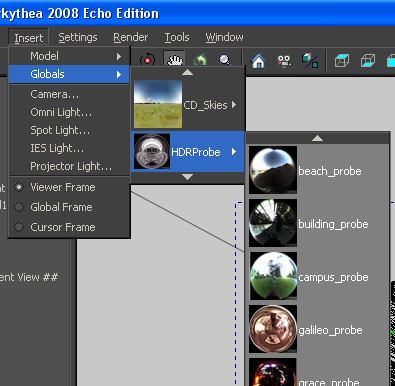Click HDRProbe list scroll-up arrow
Screen dimensions: 395x386
317,138
